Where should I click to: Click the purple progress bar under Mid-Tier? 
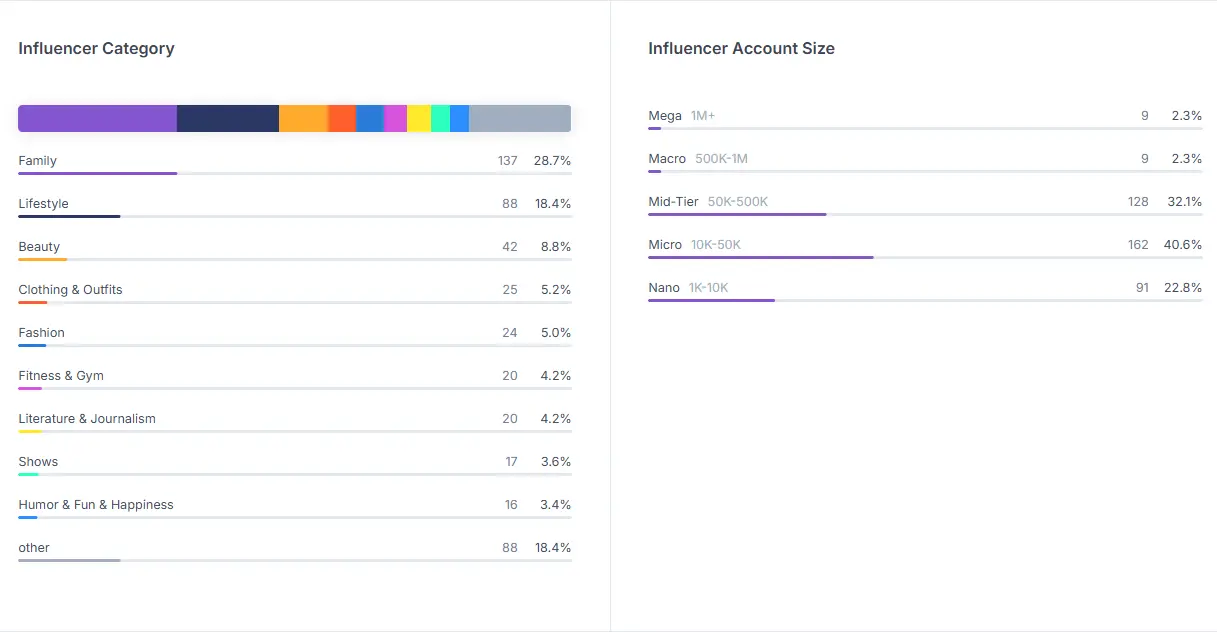click(737, 214)
